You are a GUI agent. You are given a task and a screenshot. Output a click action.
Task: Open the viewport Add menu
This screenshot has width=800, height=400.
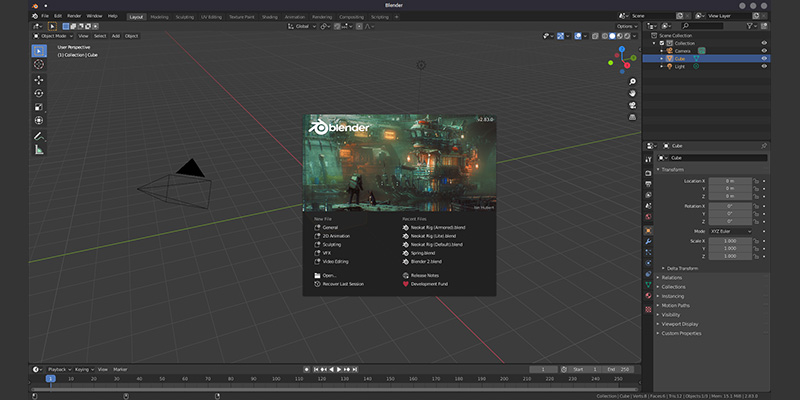[116, 36]
